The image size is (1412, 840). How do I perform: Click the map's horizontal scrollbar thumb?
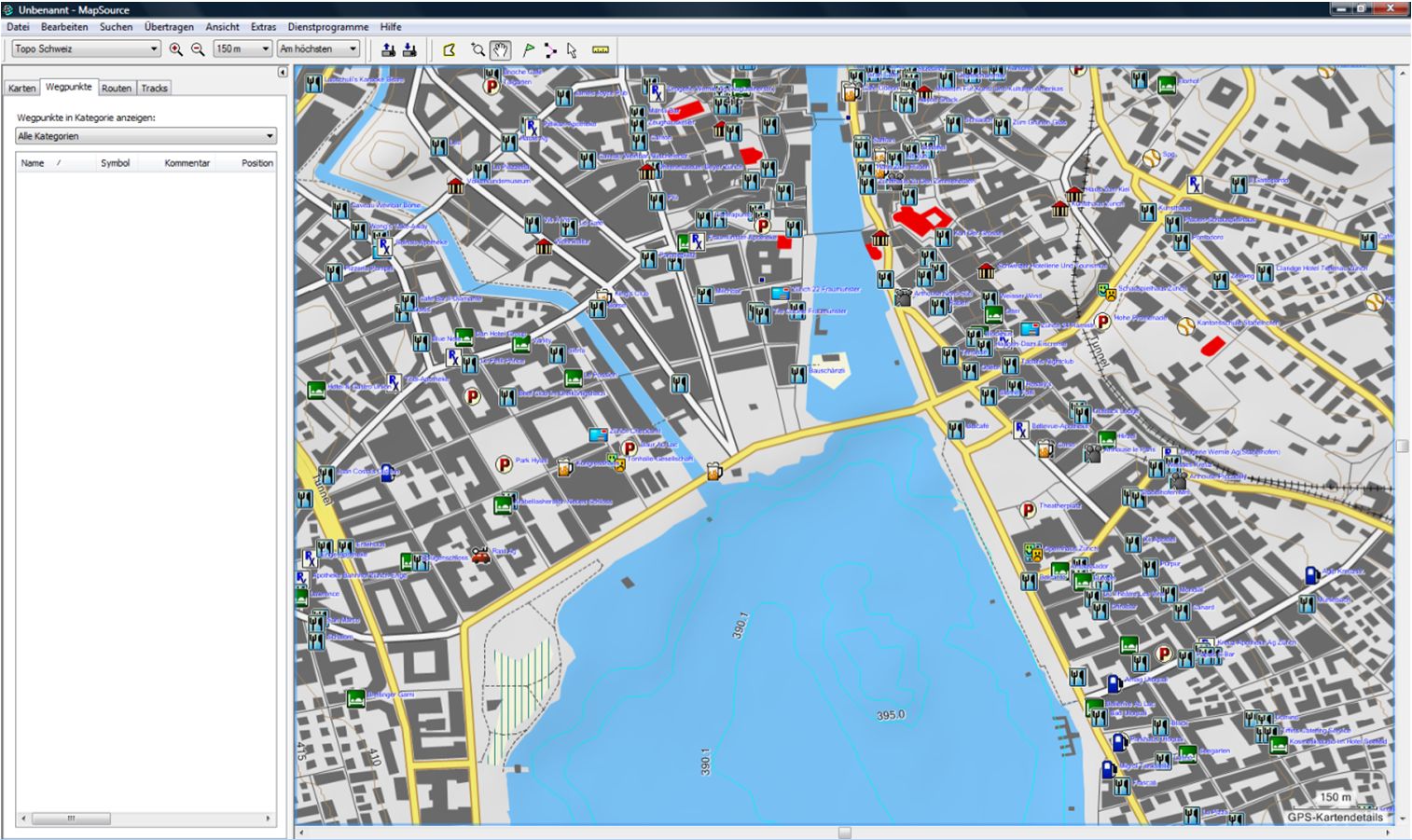point(844,833)
